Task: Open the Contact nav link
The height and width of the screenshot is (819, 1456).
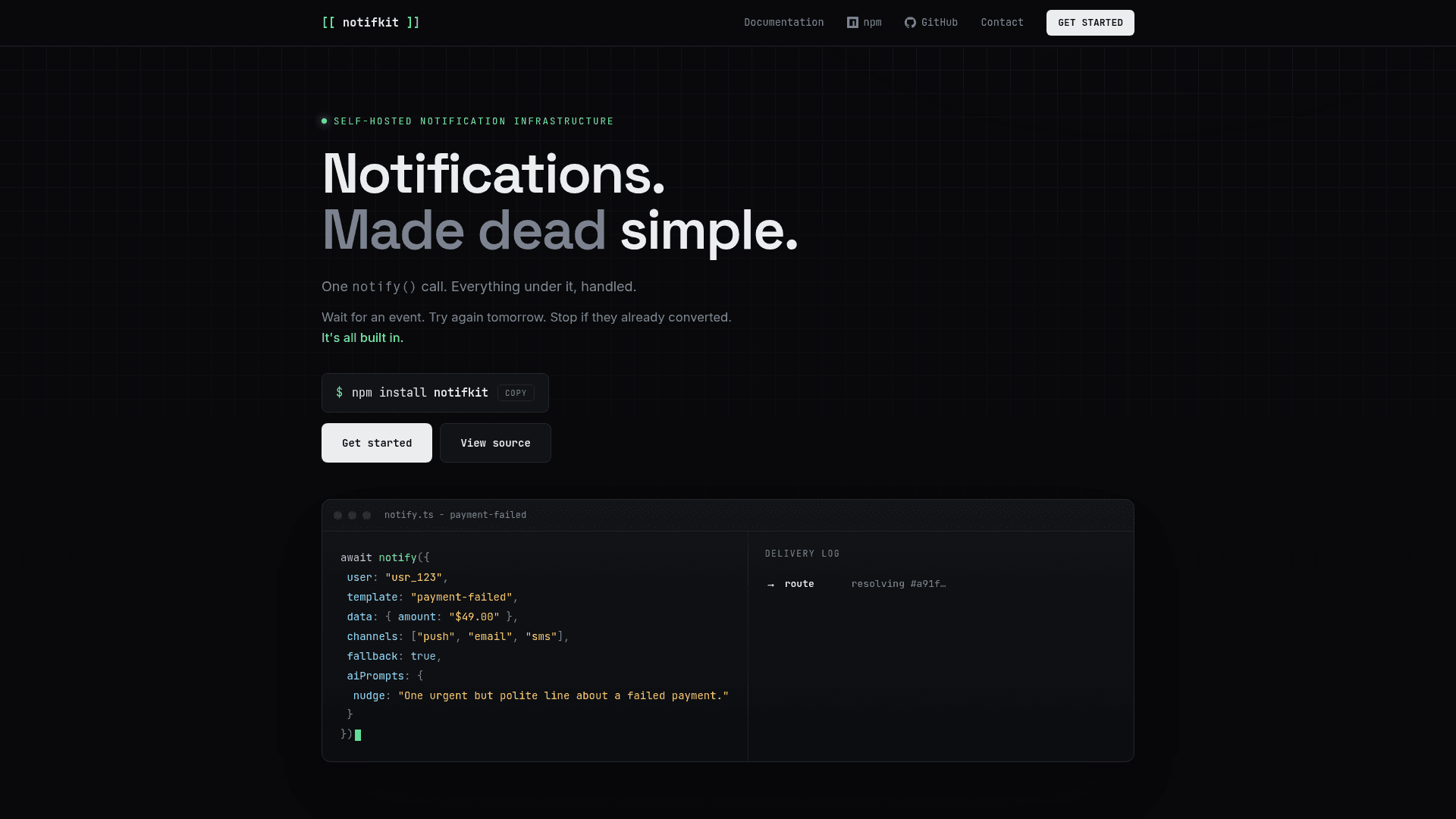Action: click(1002, 23)
